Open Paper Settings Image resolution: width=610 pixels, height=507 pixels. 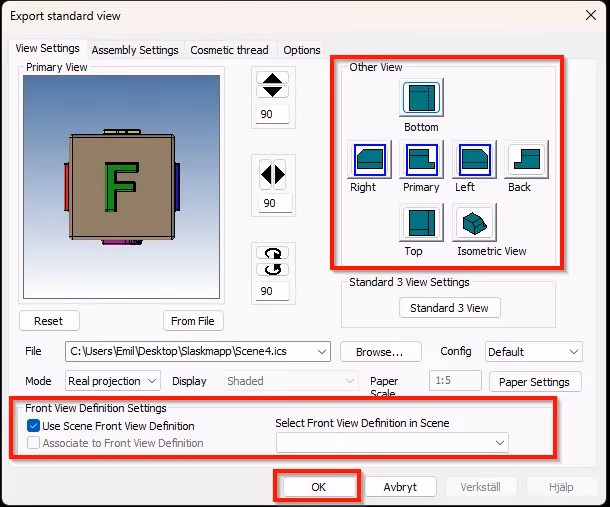(535, 382)
